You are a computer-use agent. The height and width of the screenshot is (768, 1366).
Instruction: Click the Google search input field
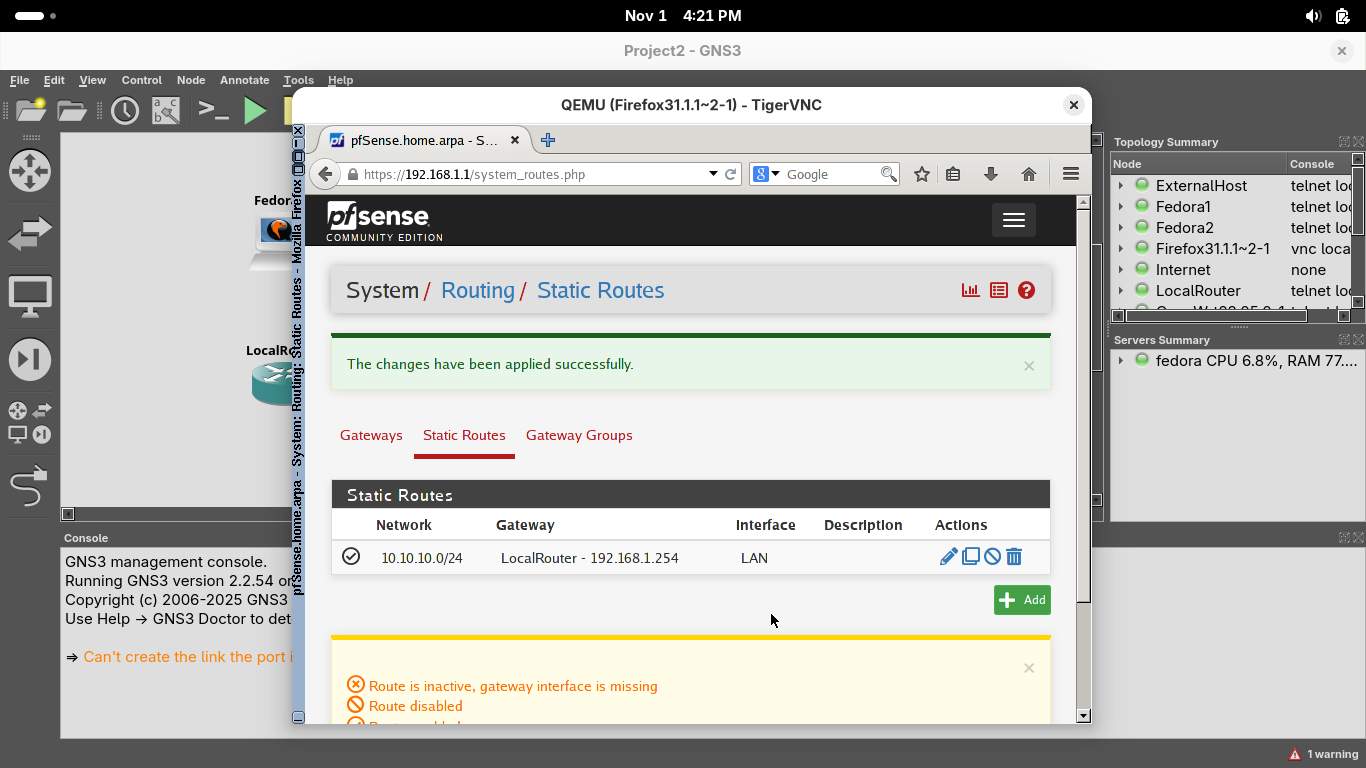(830, 174)
